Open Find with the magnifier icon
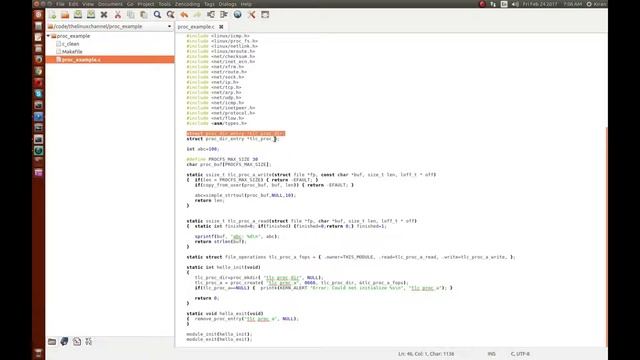The image size is (640, 360). (157, 15)
